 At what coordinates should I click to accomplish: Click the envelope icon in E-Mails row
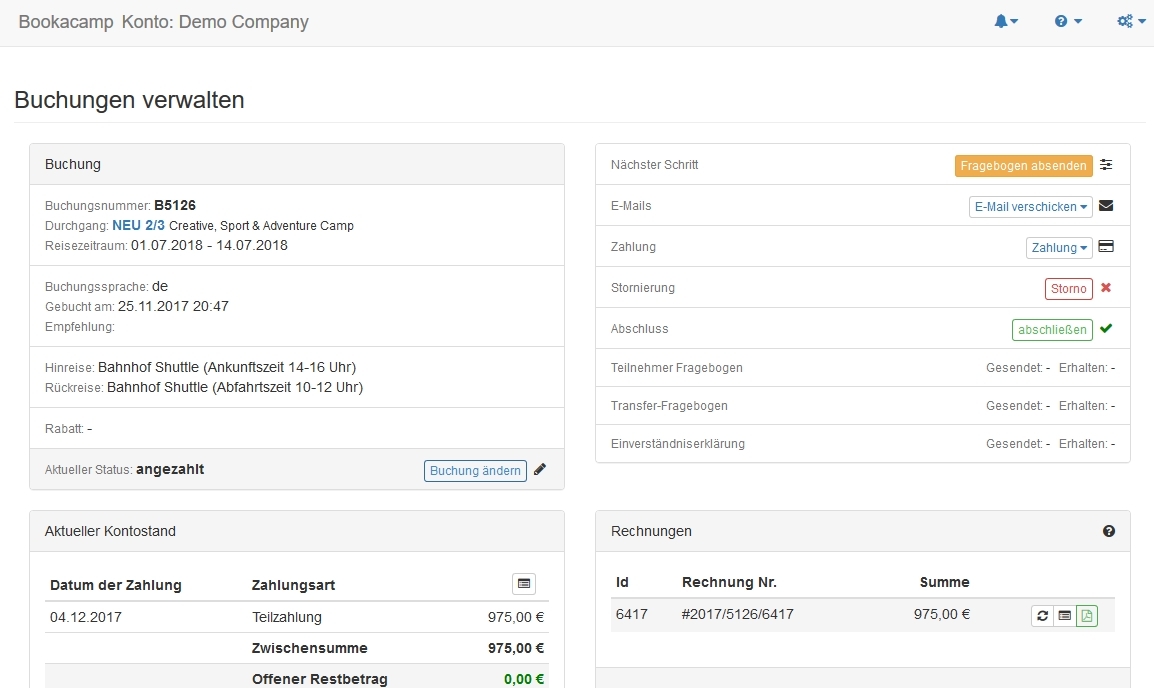(1106, 206)
